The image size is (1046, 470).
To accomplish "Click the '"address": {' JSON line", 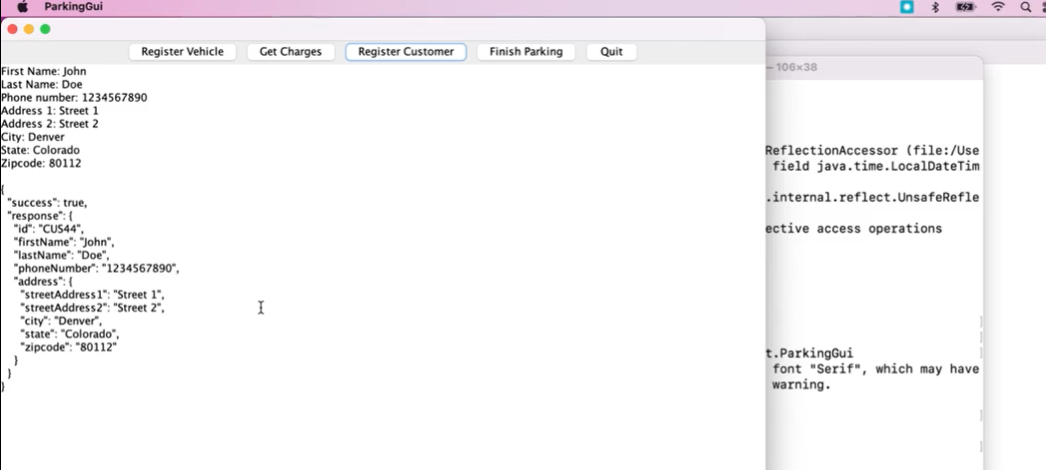I will pos(43,281).
